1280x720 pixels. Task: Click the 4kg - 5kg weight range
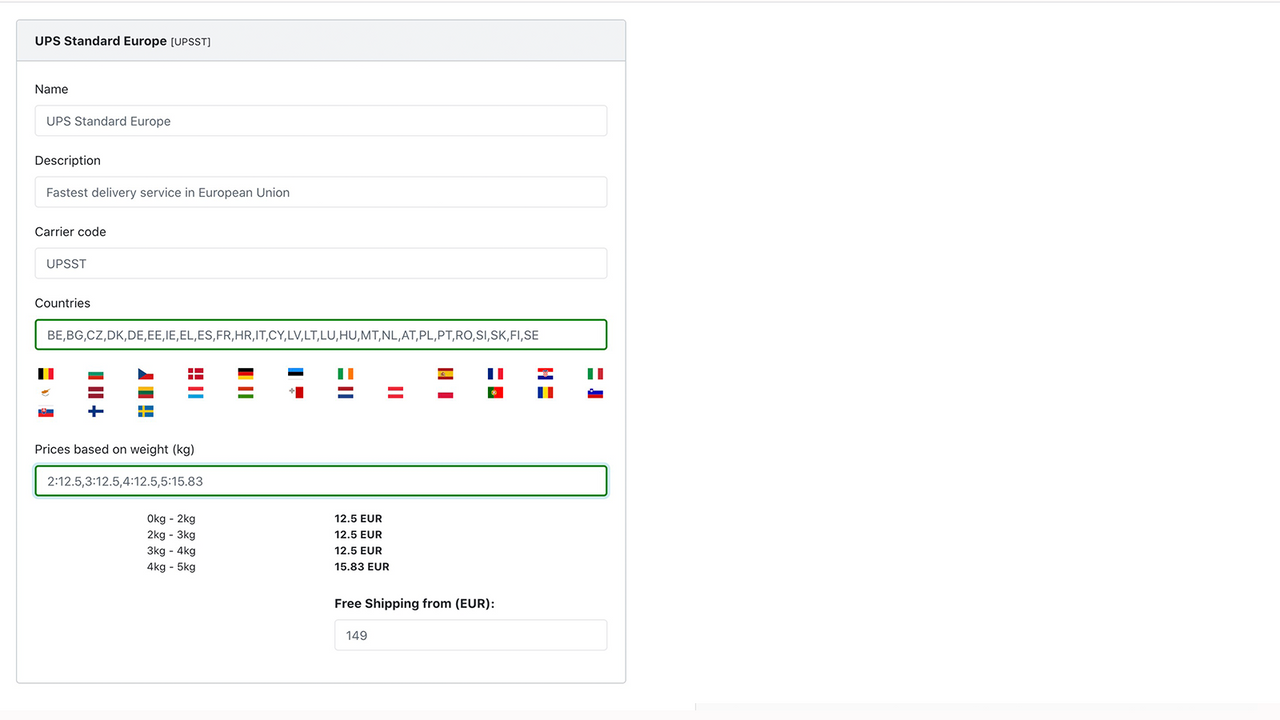pyautogui.click(x=171, y=567)
